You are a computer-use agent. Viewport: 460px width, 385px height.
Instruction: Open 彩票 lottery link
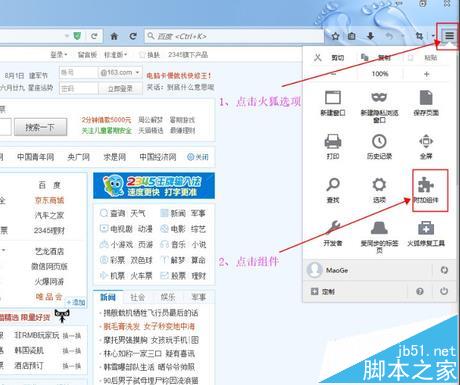point(117,260)
